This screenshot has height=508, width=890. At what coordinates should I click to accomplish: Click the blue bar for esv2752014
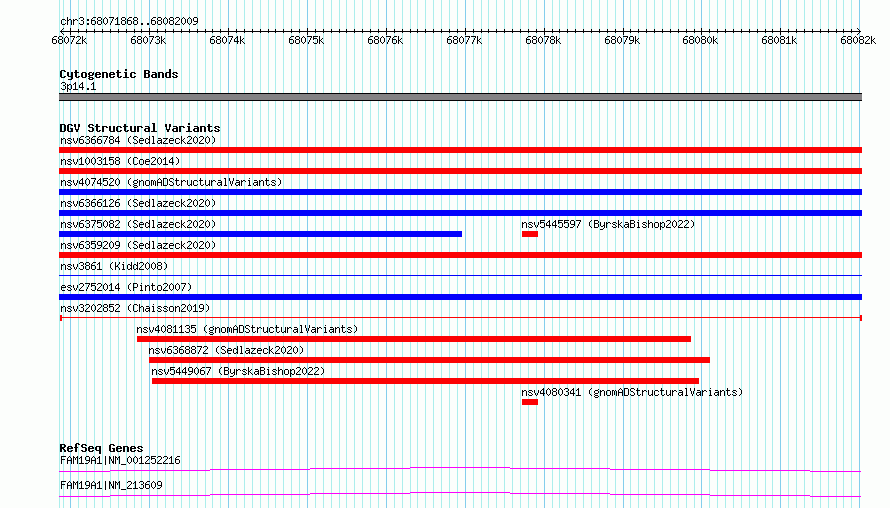point(460,297)
